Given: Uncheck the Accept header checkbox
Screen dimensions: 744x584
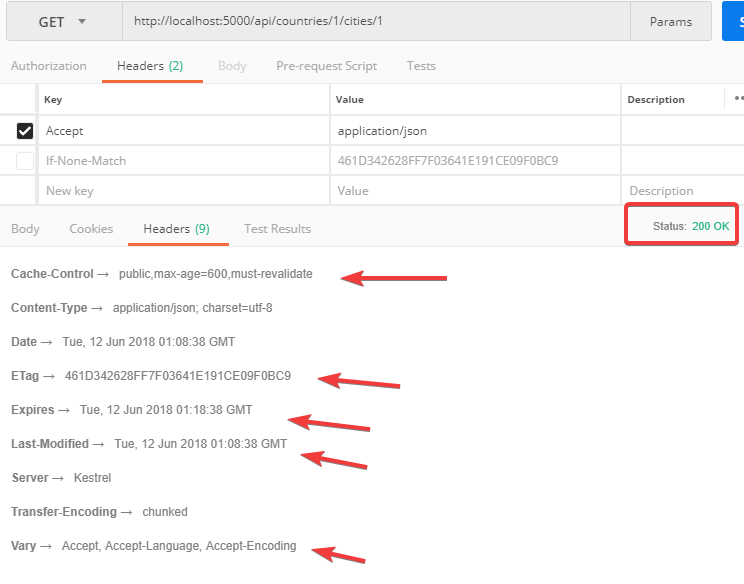Looking at the screenshot, I should 25,131.
